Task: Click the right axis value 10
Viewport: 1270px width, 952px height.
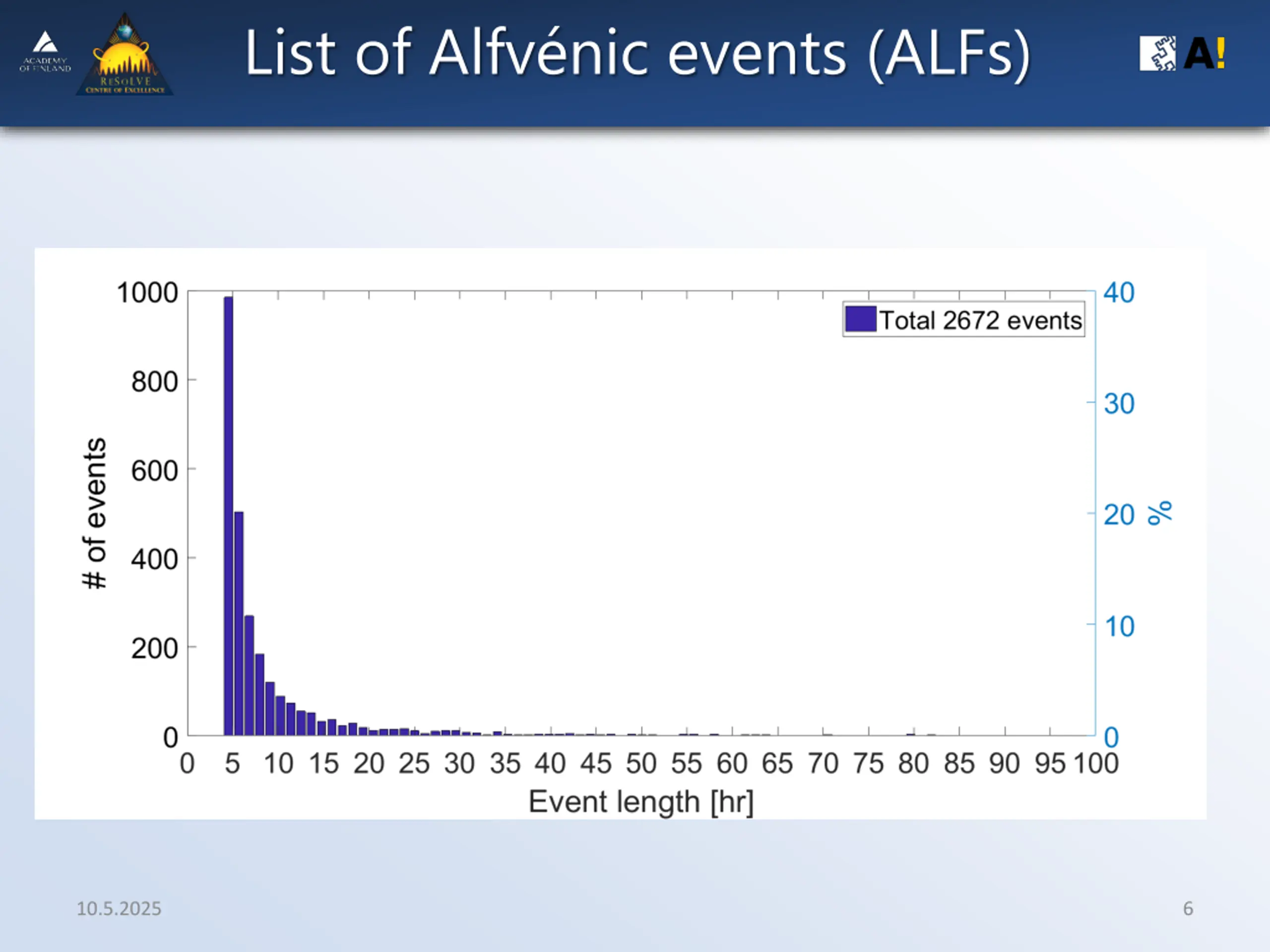Action: pyautogui.click(x=1119, y=627)
